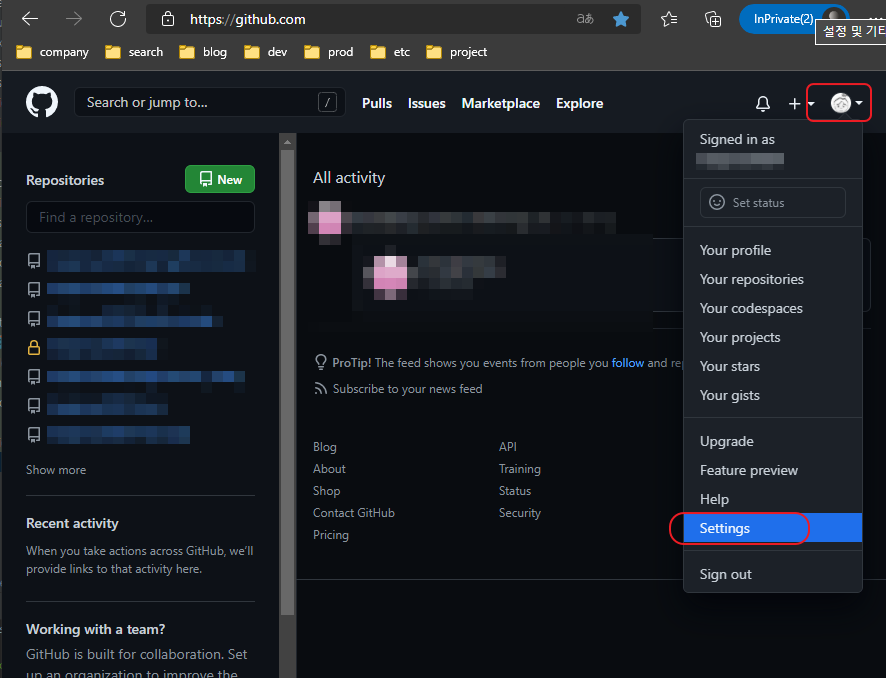Open the follow link in ProTip
The width and height of the screenshot is (886, 678).
[627, 363]
